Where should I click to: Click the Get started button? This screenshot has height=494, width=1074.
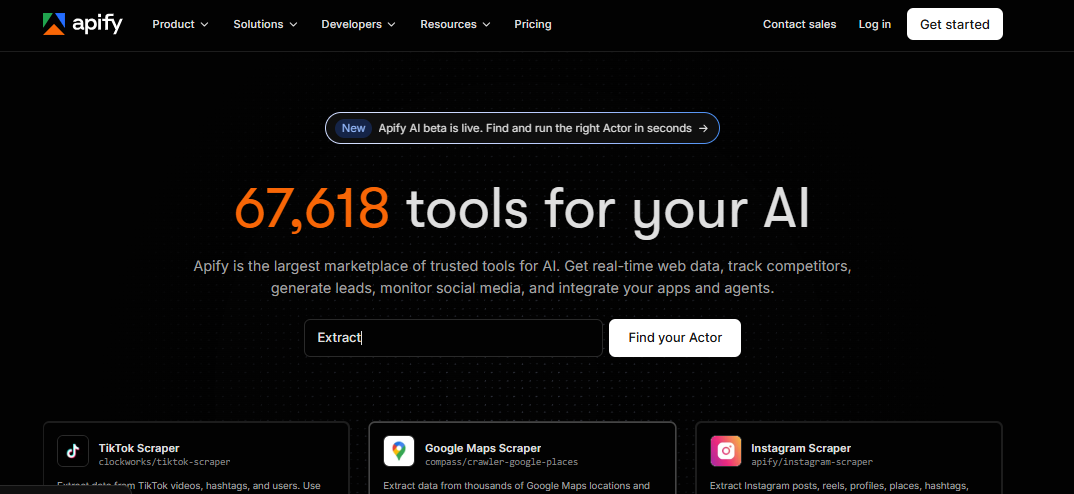pyautogui.click(x=954, y=24)
